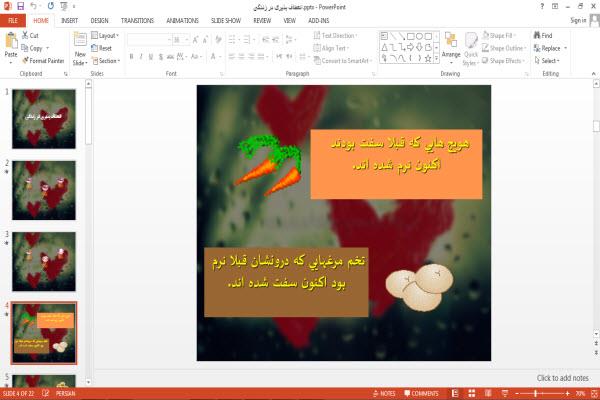Open the font size combo box
Viewport: 600px width, 400px height.
click(x=181, y=40)
